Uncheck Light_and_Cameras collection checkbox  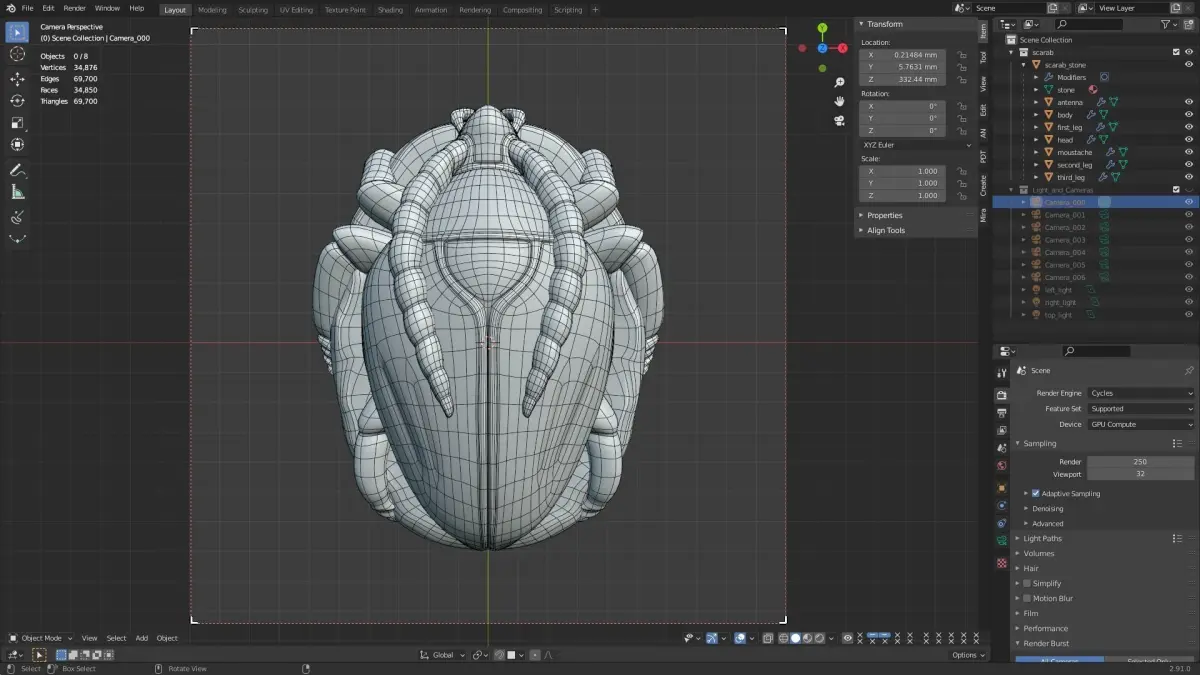pos(1176,189)
